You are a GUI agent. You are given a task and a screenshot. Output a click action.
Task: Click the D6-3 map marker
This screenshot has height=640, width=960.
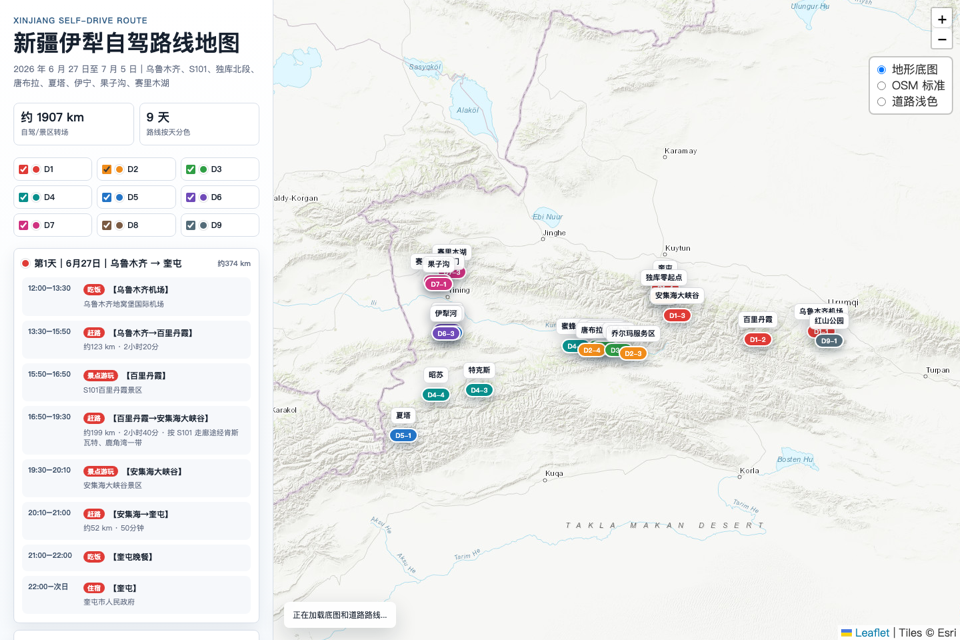tap(446, 334)
